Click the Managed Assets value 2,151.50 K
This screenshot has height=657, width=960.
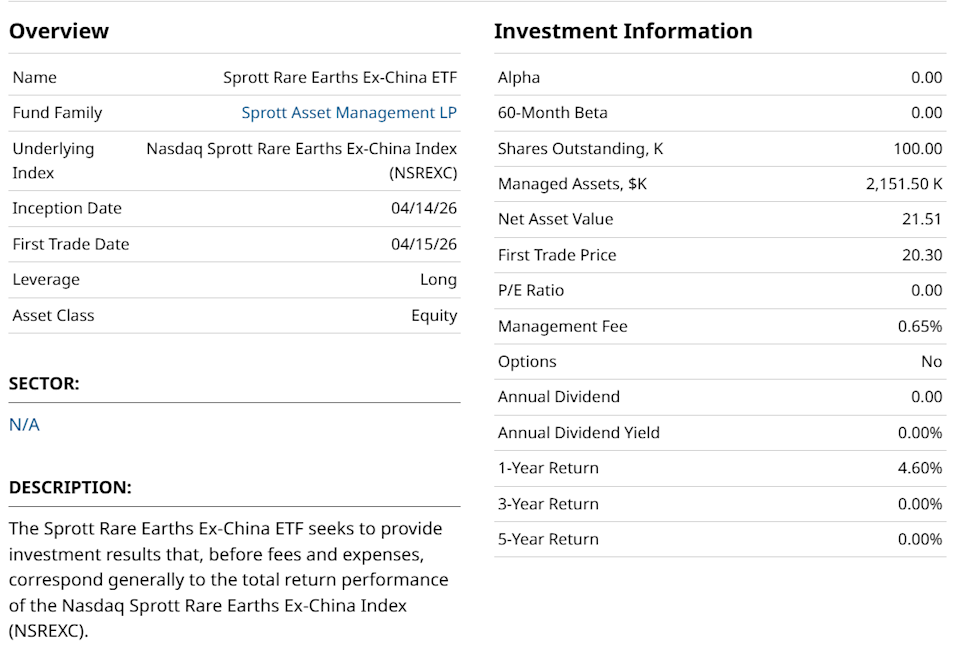pos(904,184)
